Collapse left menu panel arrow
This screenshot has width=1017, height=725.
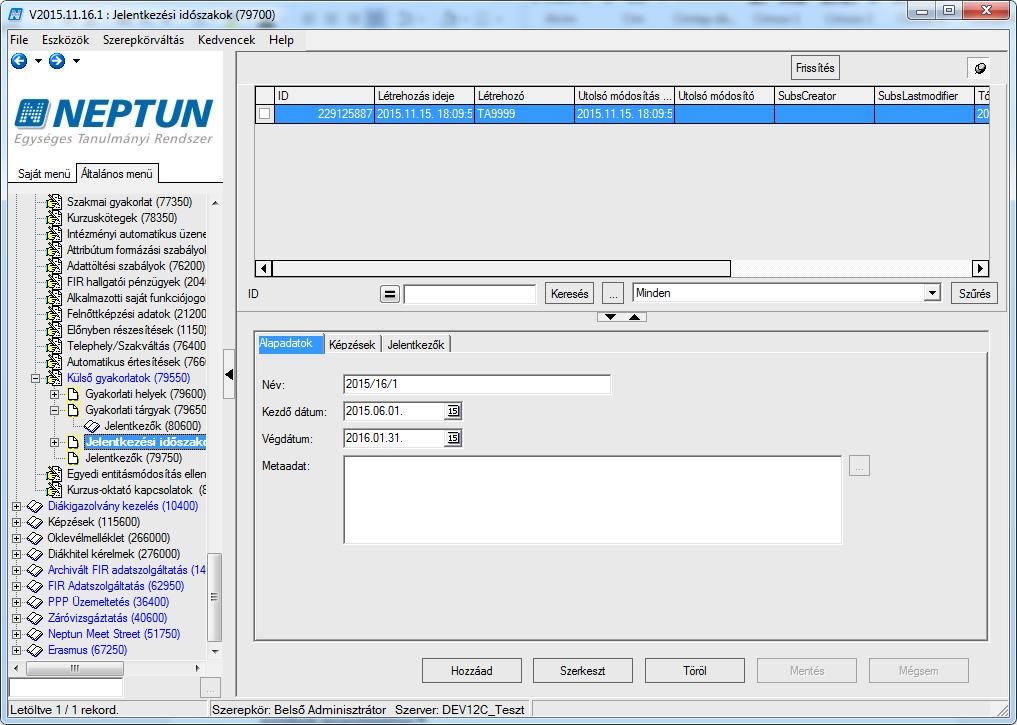coord(229,374)
